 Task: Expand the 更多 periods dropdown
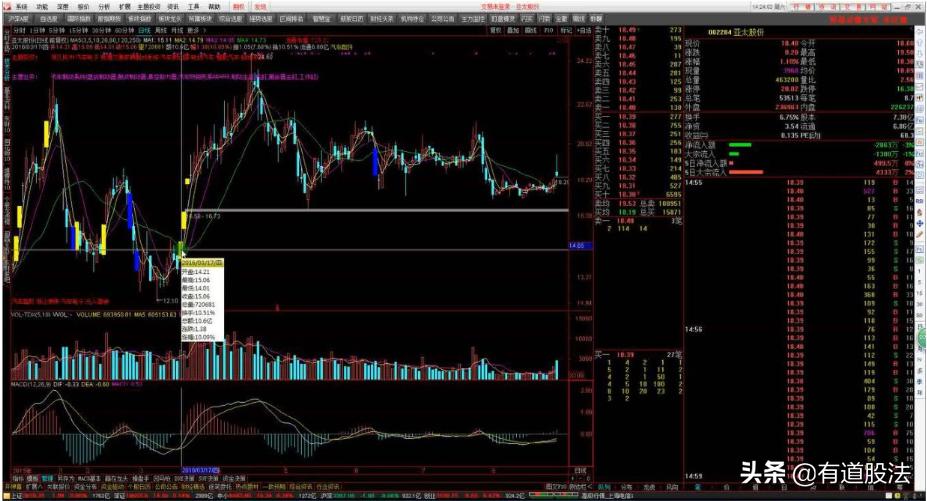coord(196,30)
